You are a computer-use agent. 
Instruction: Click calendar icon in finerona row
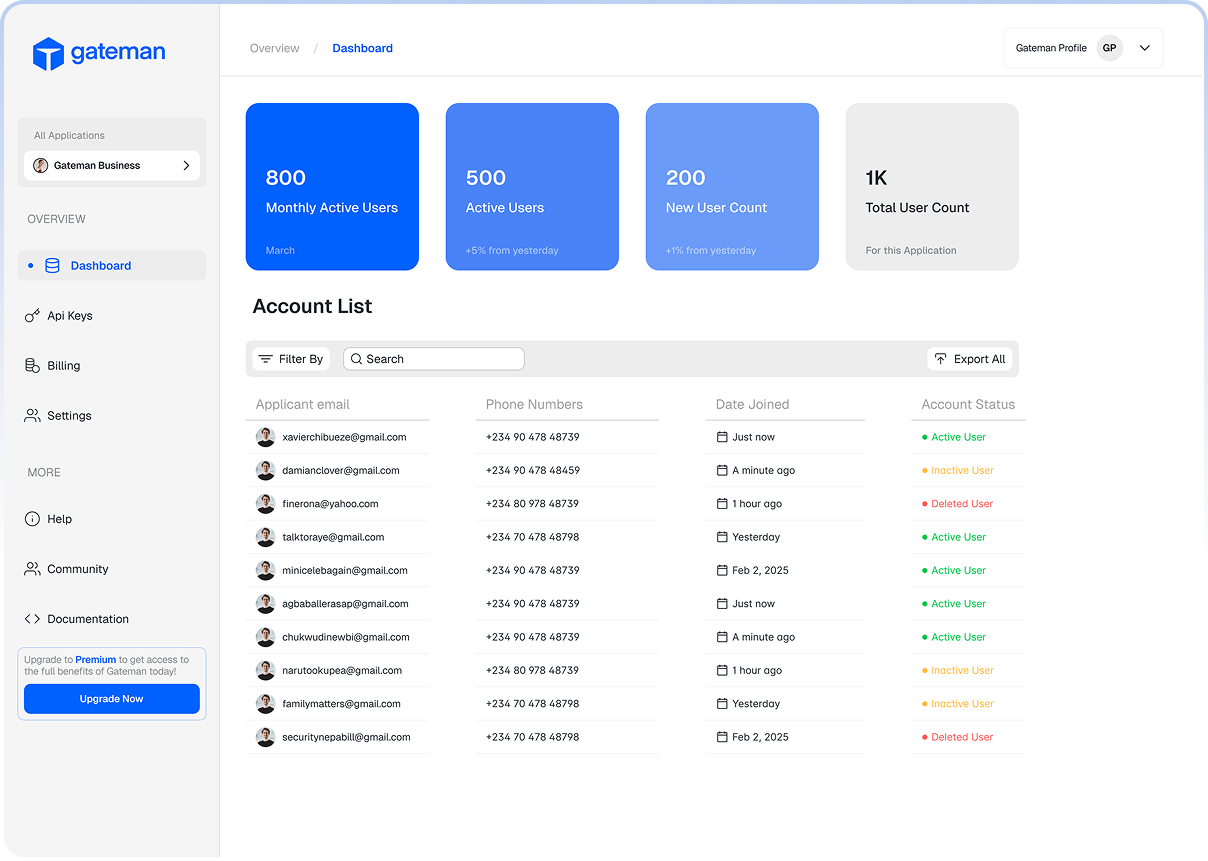pyautogui.click(x=722, y=504)
